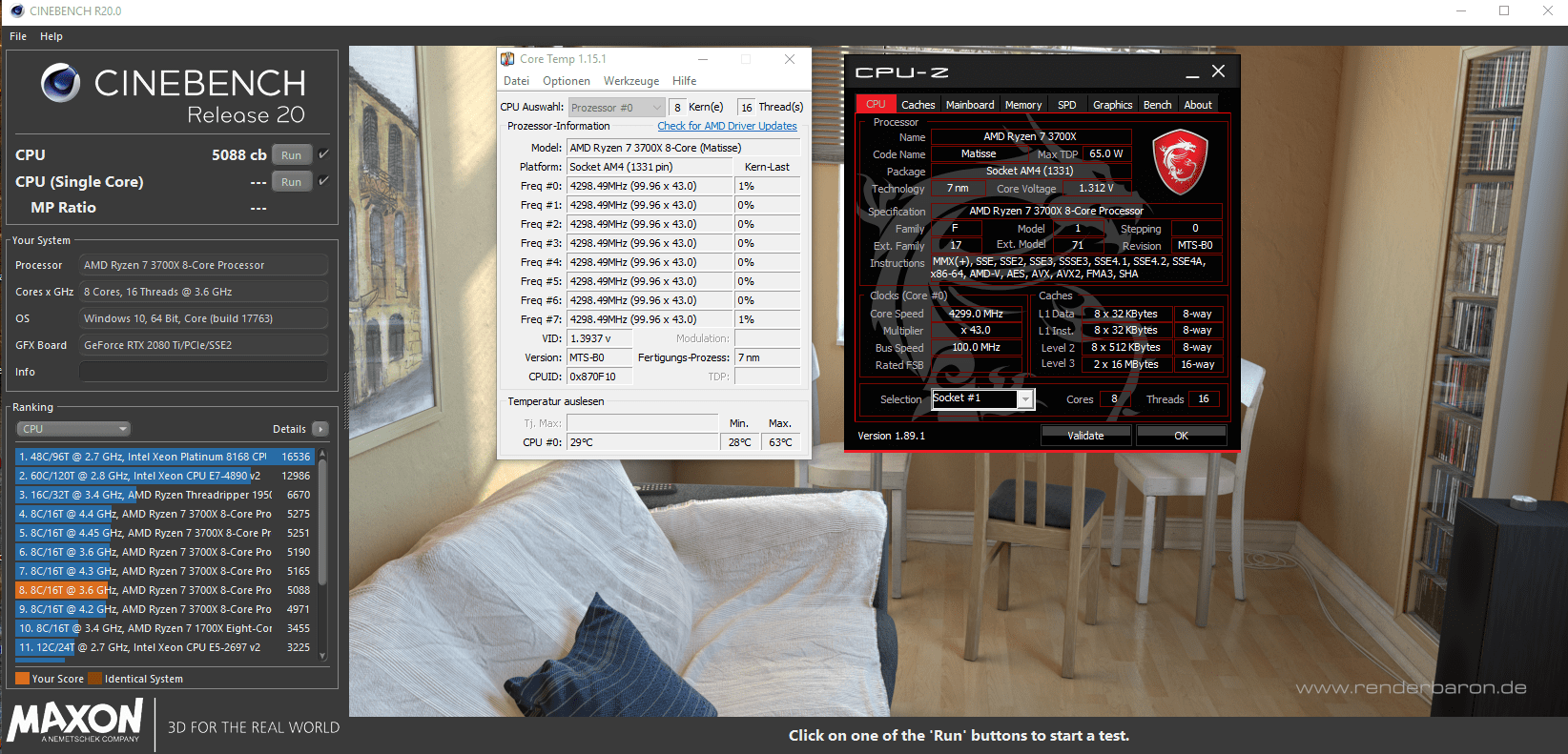Select ranking entry 8C/16T @ 4.45 GHz score 5251
The image size is (1568, 754).
click(163, 533)
